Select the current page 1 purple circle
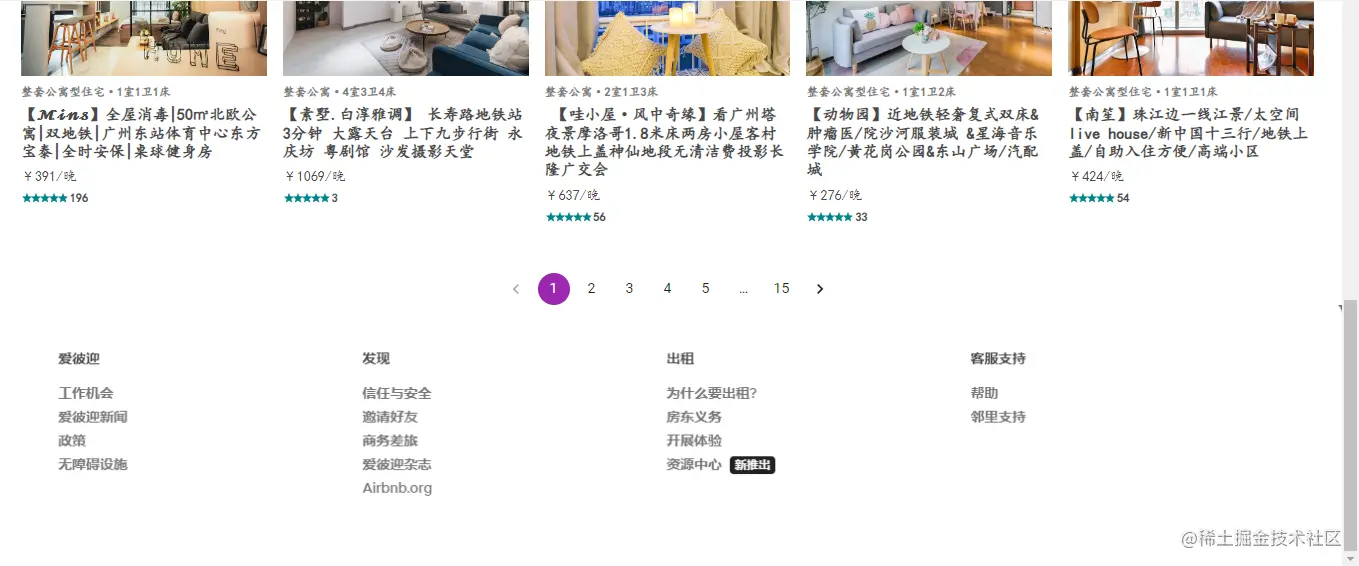 pyautogui.click(x=553, y=289)
